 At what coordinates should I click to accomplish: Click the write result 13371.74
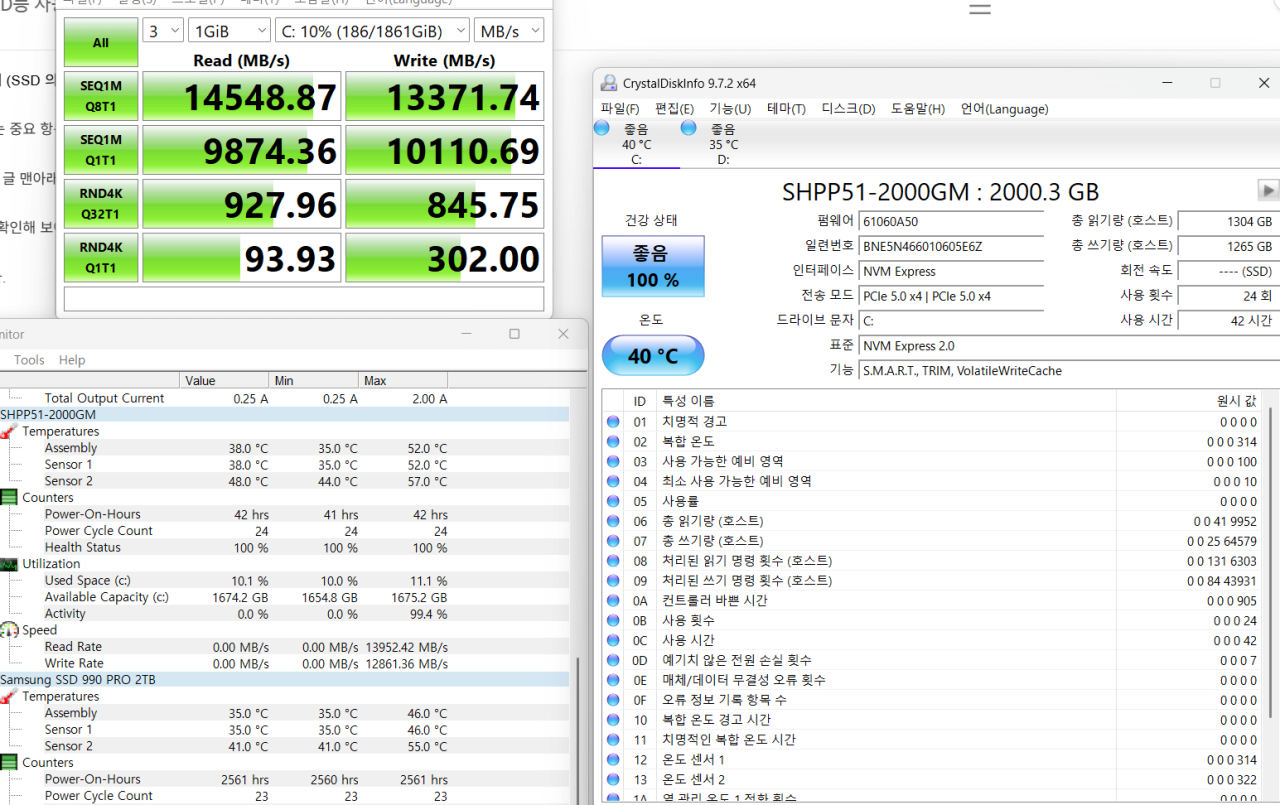point(445,96)
